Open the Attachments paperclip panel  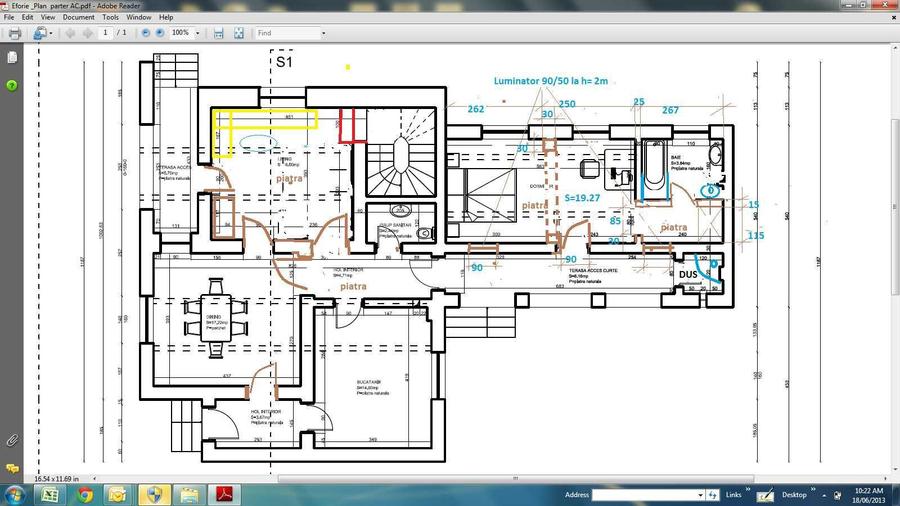tap(12, 439)
